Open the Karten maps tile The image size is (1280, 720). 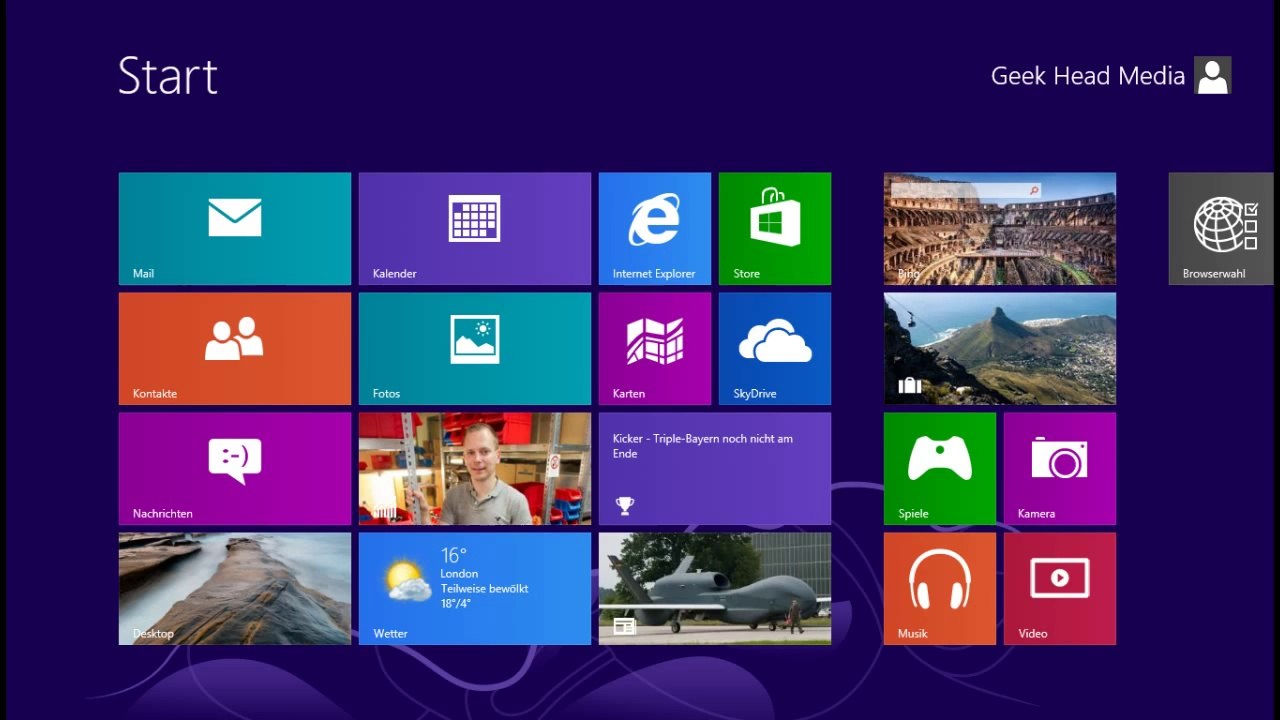(655, 349)
